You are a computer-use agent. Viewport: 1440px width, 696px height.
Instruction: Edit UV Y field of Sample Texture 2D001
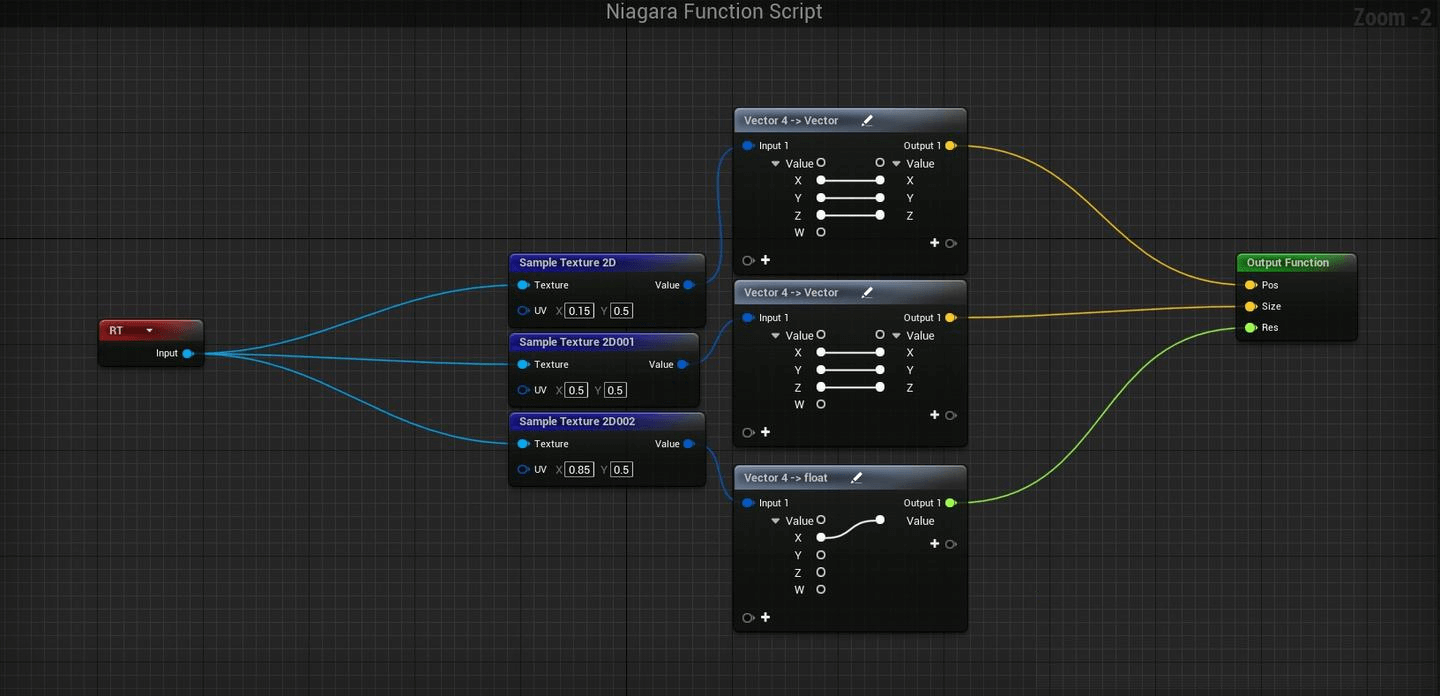615,391
